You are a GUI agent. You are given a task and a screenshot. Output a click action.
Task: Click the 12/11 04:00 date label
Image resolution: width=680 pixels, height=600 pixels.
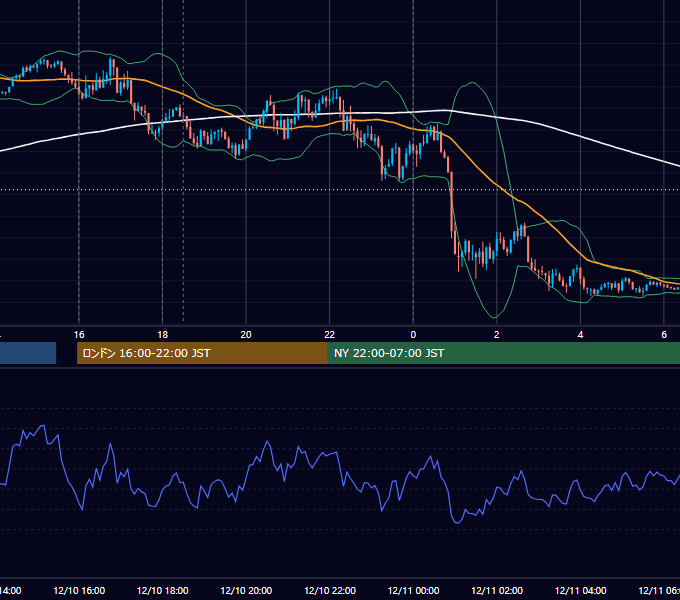580,591
